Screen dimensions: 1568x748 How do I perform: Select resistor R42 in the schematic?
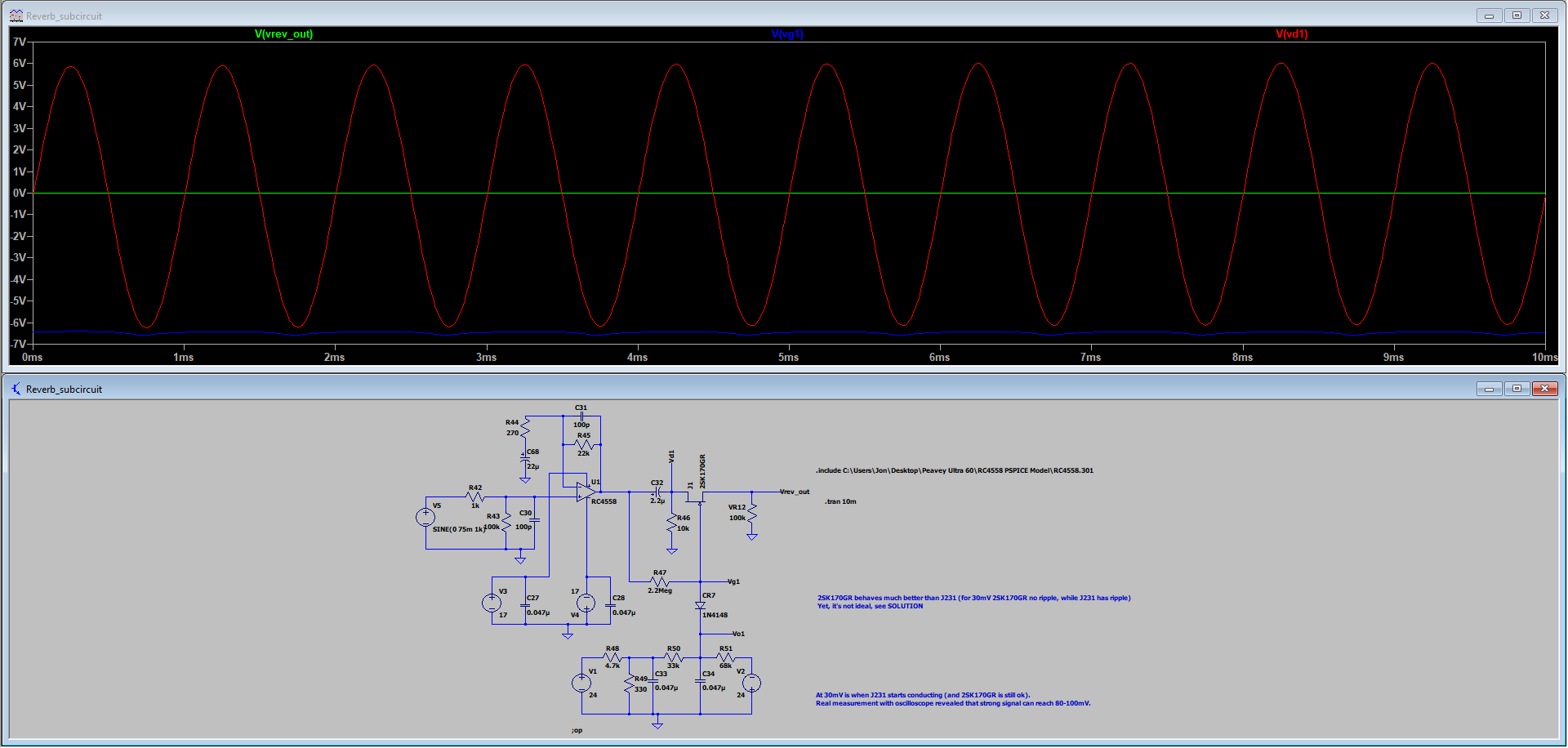475,496
